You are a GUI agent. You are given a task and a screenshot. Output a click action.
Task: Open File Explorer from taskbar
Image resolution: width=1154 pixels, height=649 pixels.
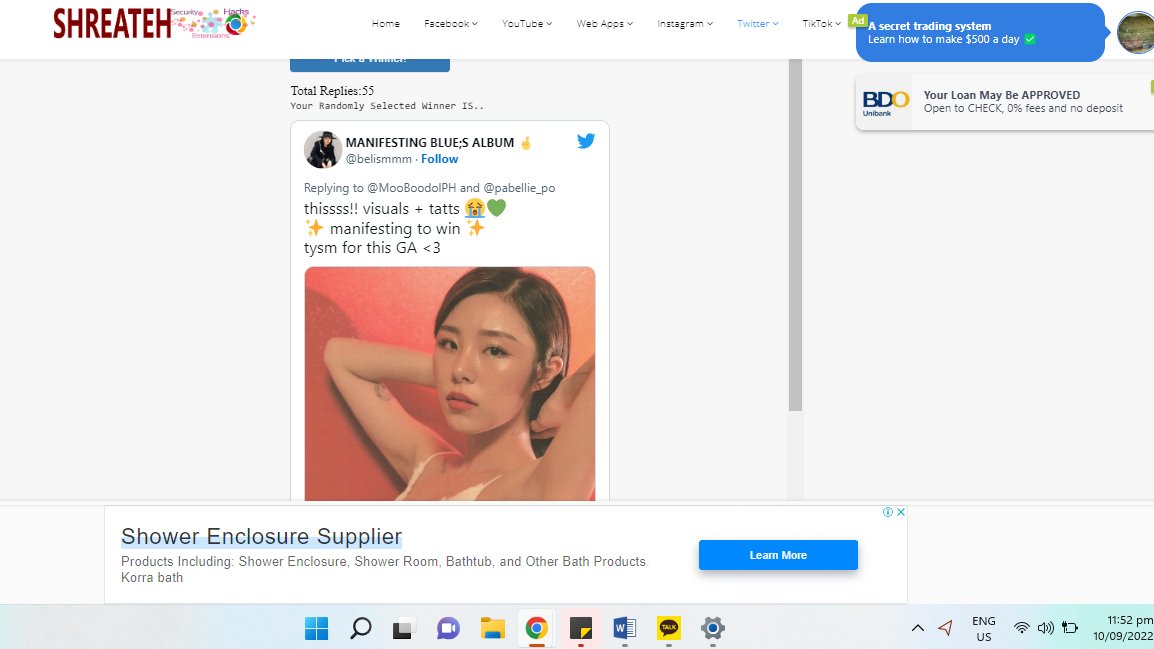point(492,628)
